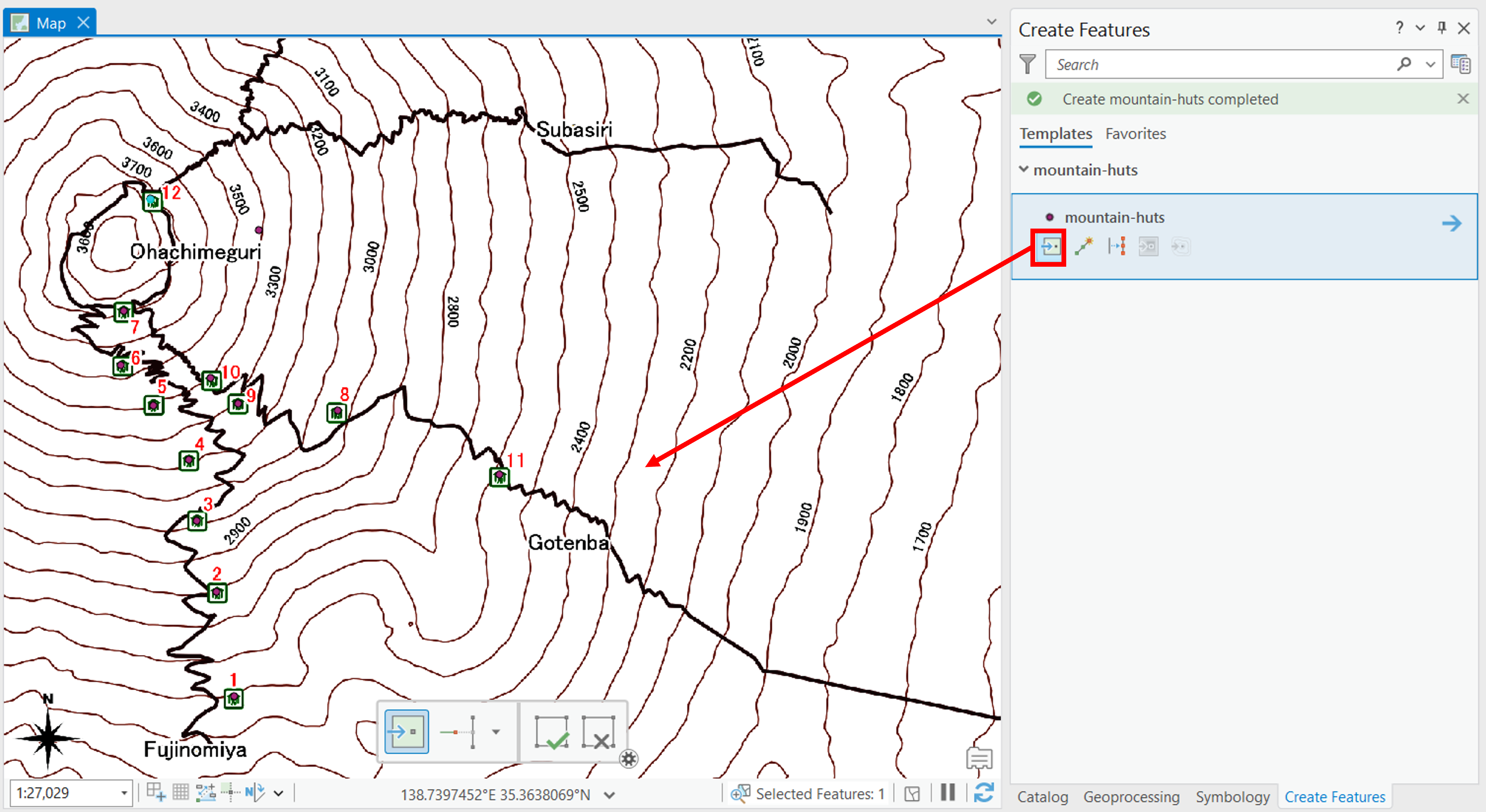Expand the search options dropdown arrow

click(x=1431, y=64)
